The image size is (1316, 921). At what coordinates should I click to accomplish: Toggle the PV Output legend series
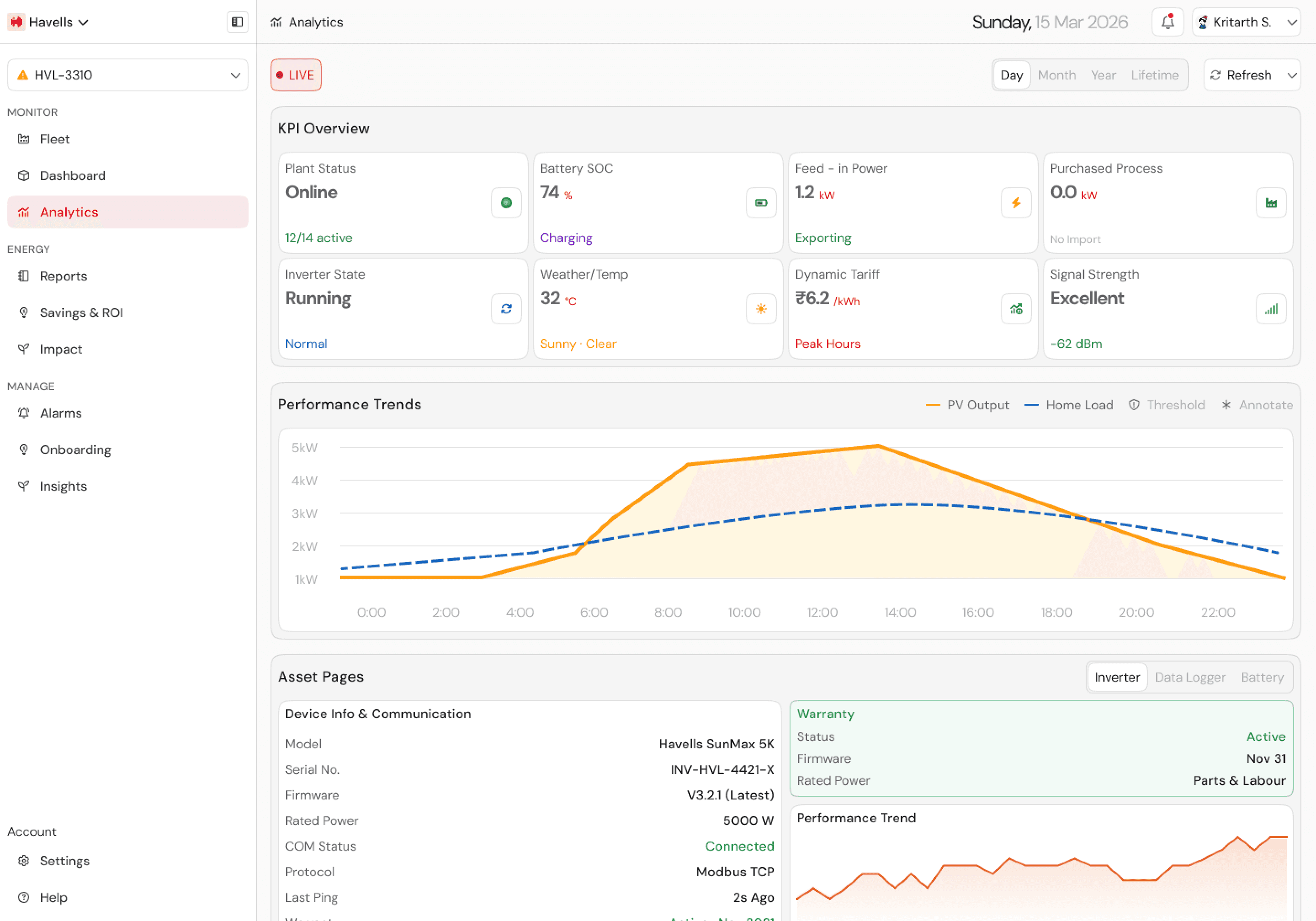point(967,405)
